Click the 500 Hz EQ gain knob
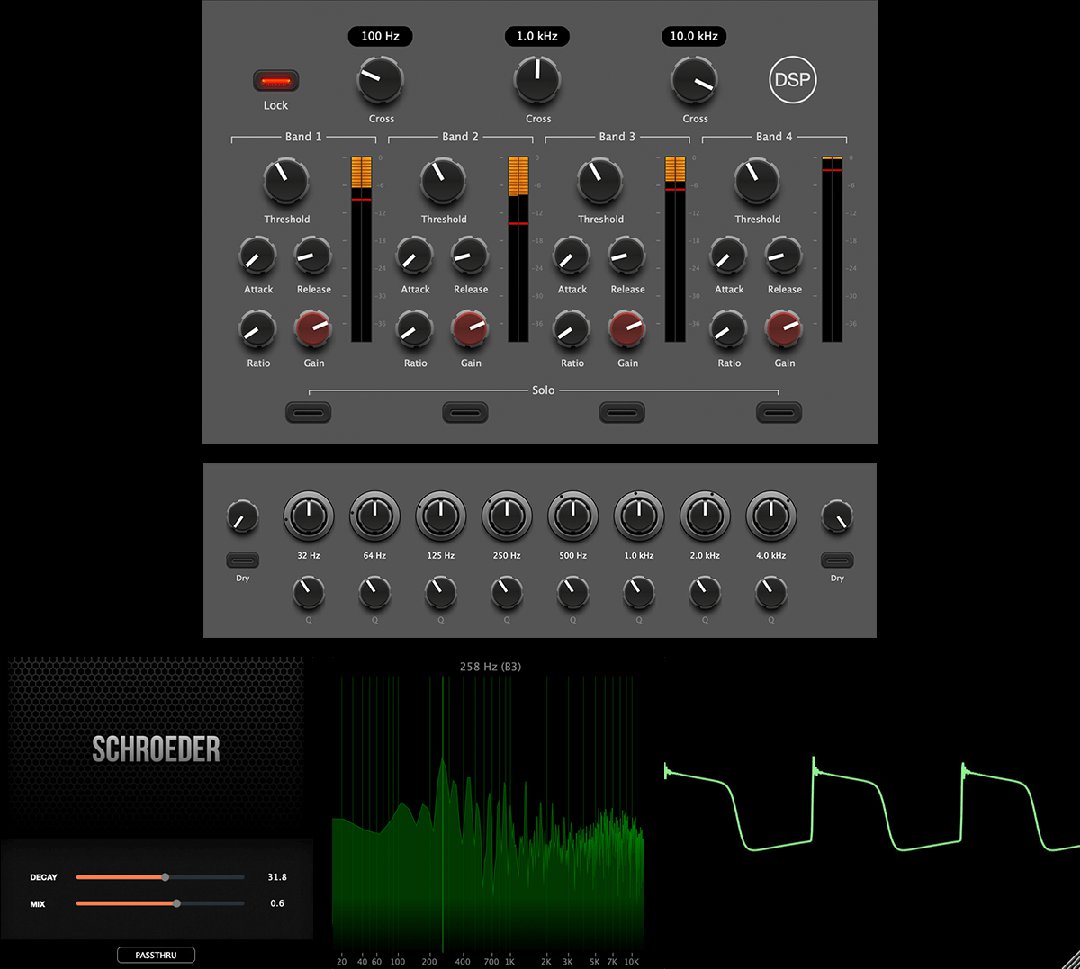 point(573,516)
